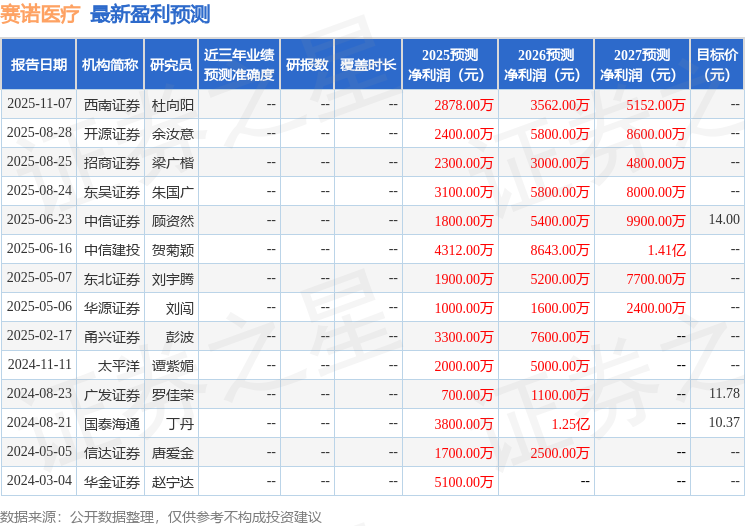Select the 最新盈利预测 heading
The image size is (745, 526).
[150, 14]
